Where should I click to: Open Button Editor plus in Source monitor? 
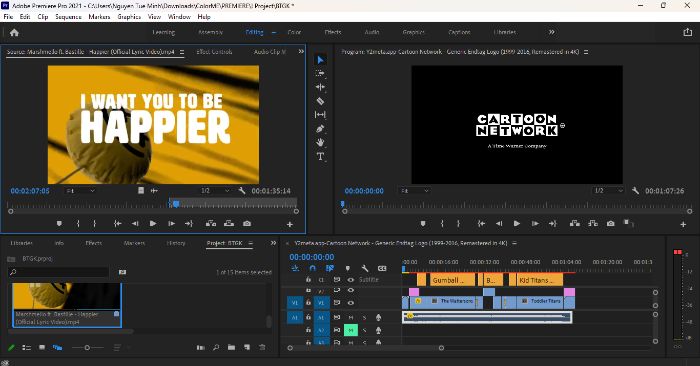(290, 225)
